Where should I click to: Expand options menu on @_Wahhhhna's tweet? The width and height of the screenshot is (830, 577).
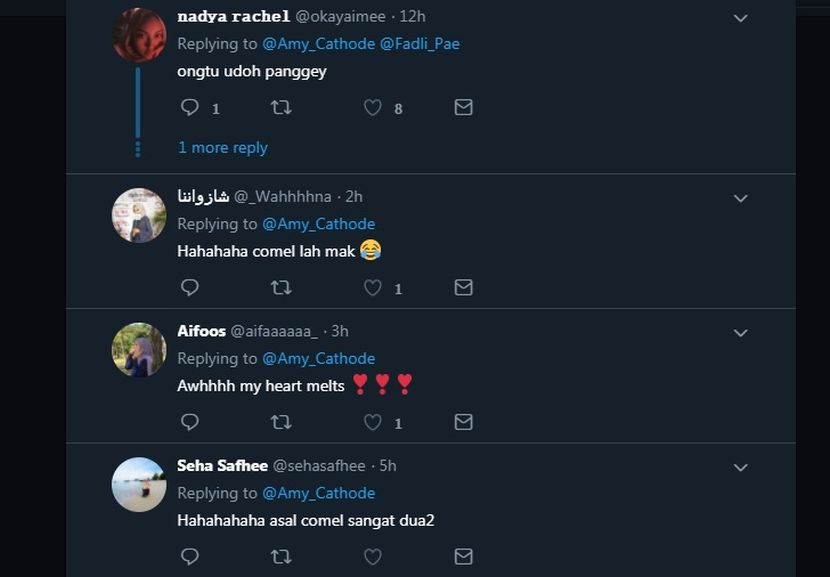point(741,198)
